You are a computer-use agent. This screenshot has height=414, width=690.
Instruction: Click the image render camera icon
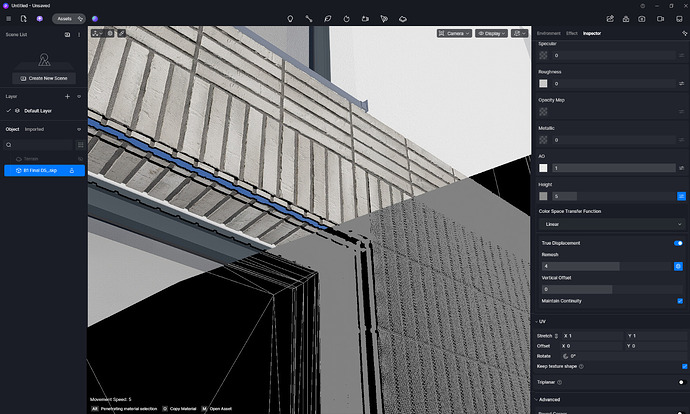coord(642,19)
